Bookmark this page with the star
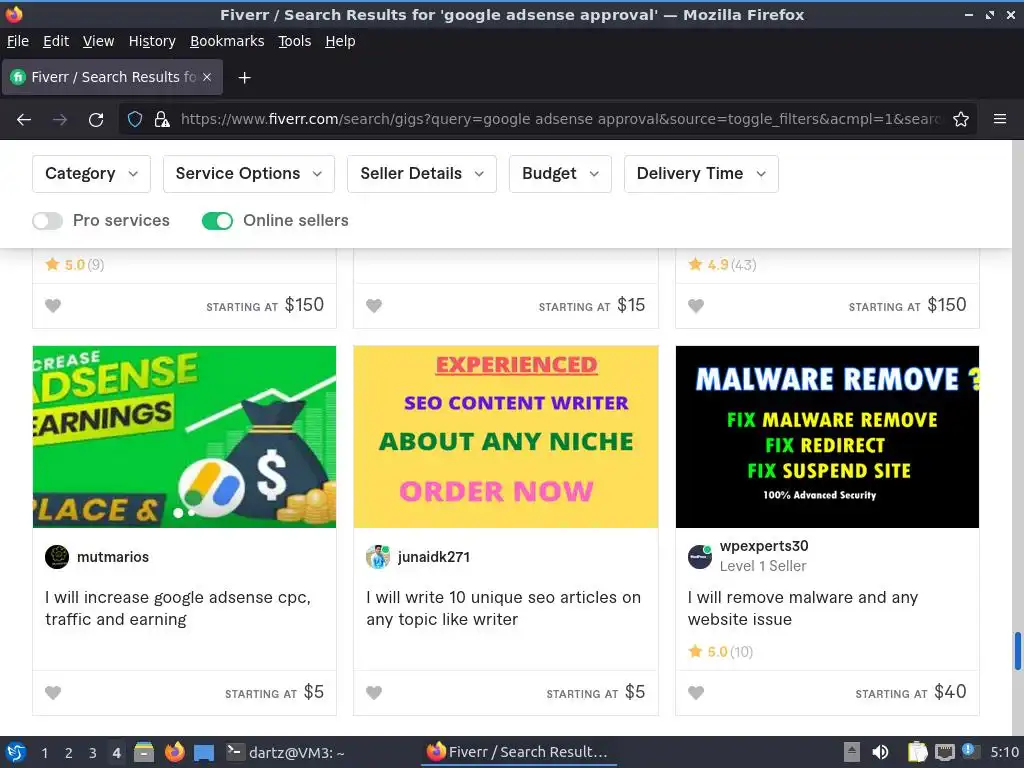Screen dimensions: 1024x768 point(961,120)
